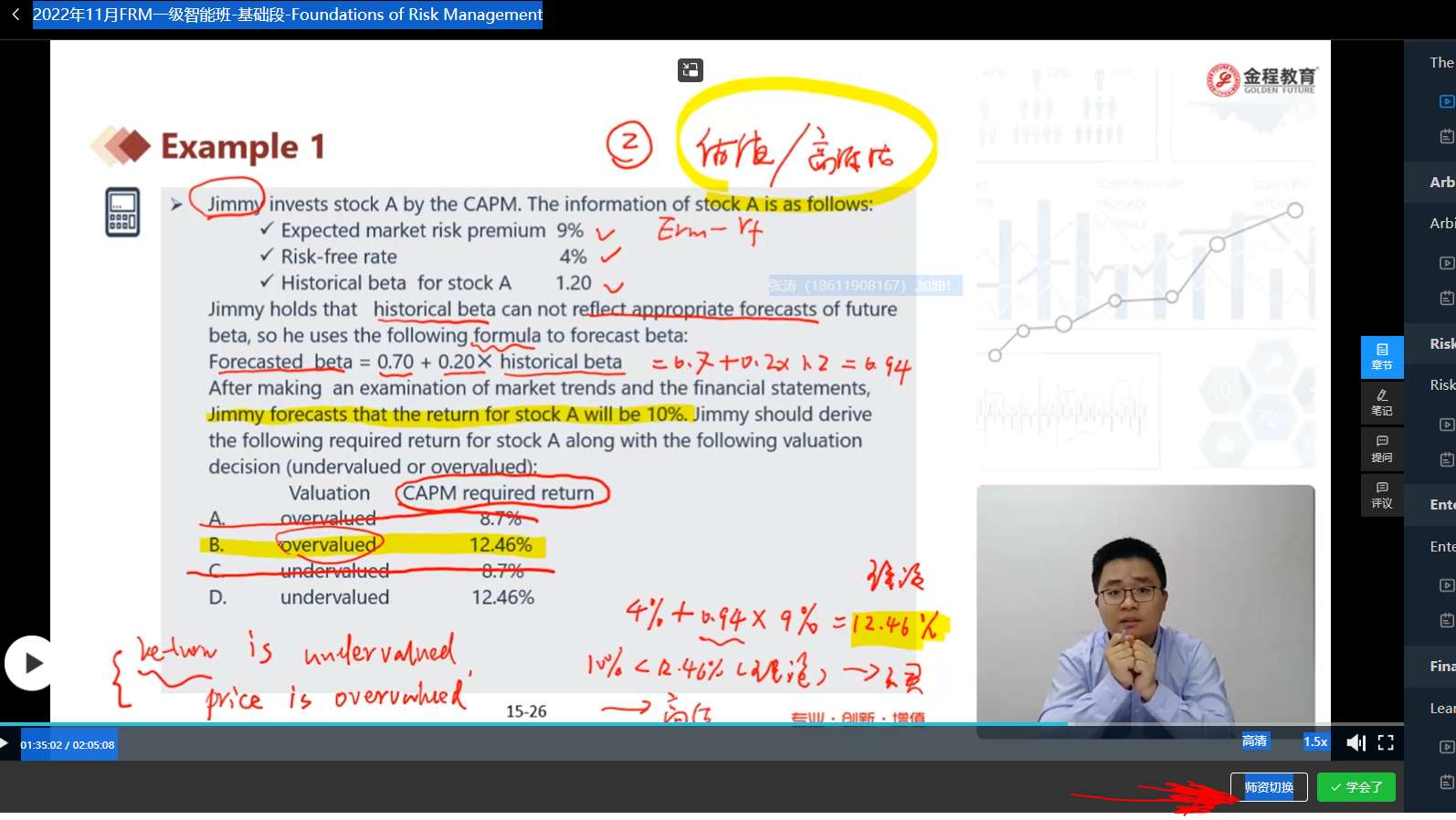Mark lesson as learned with 学会了

[1356, 787]
